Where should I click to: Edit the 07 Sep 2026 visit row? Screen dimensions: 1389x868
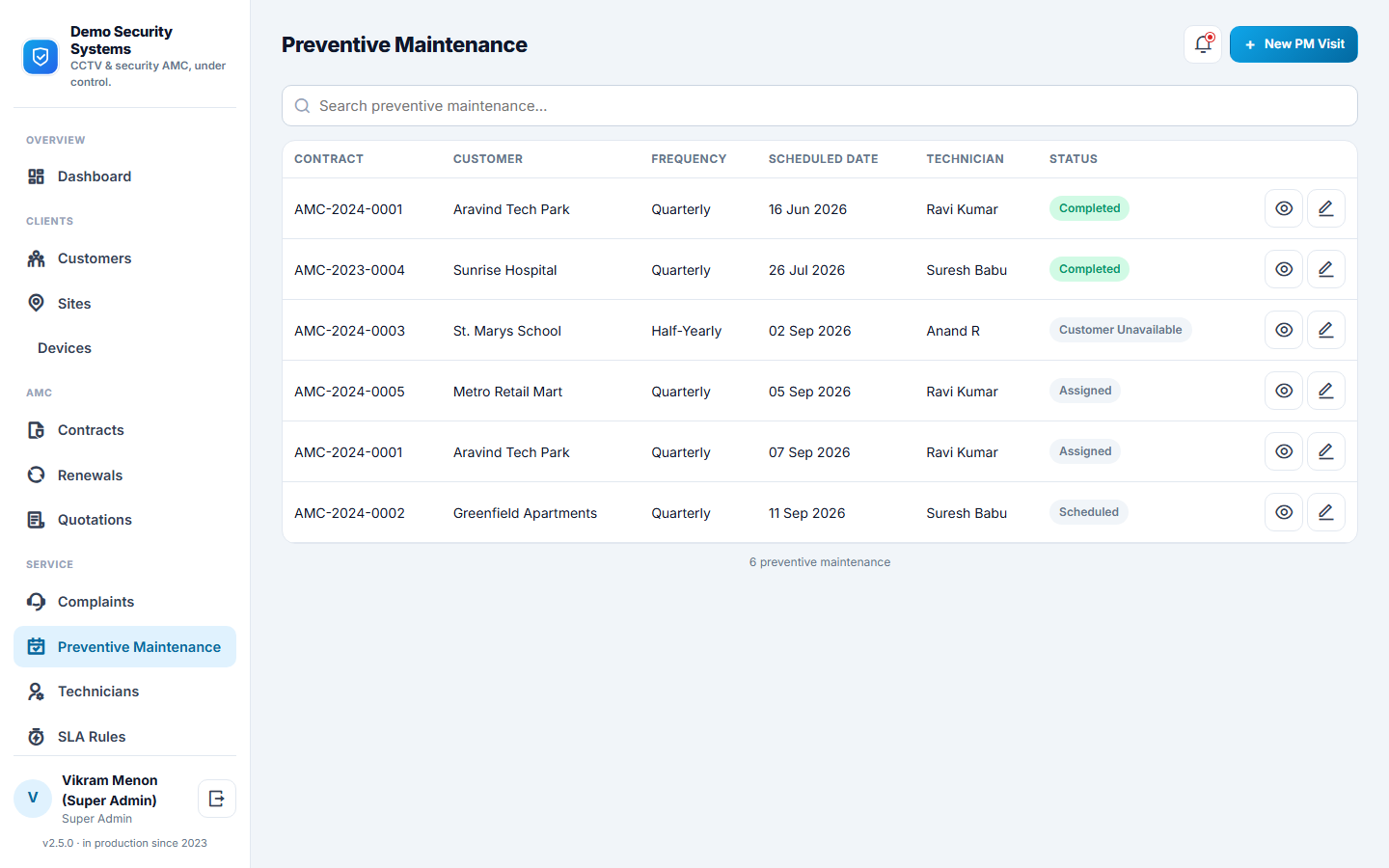1326,451
